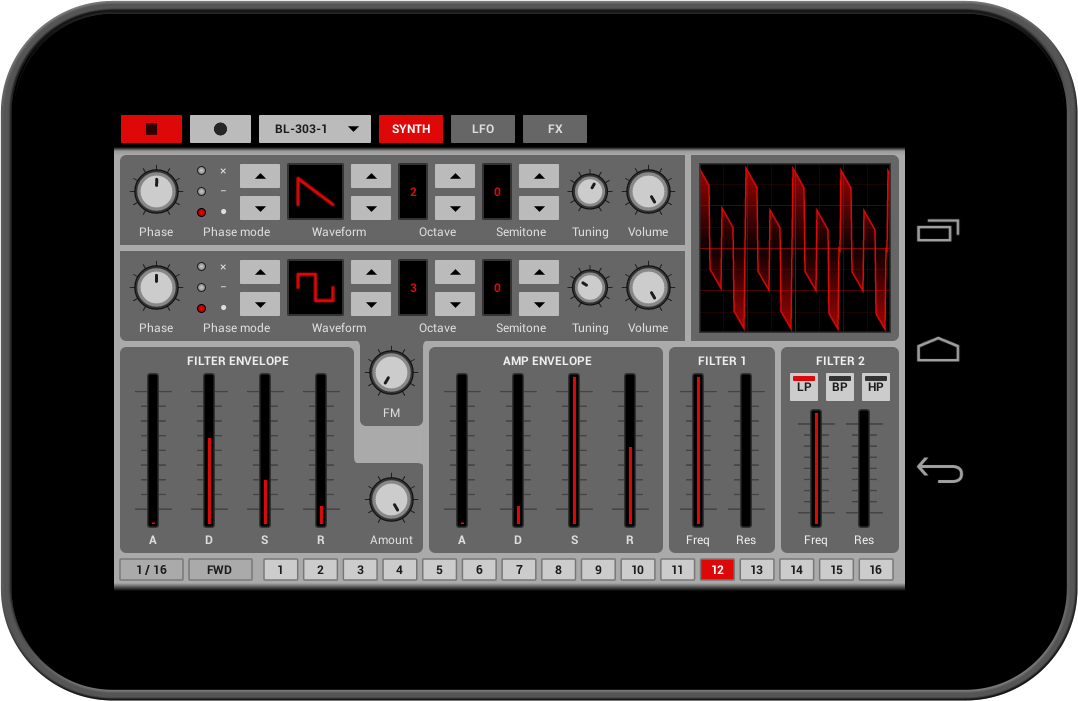Viewport: 1078px width, 701px height.
Task: Tap the Android back arrow
Action: point(939,470)
